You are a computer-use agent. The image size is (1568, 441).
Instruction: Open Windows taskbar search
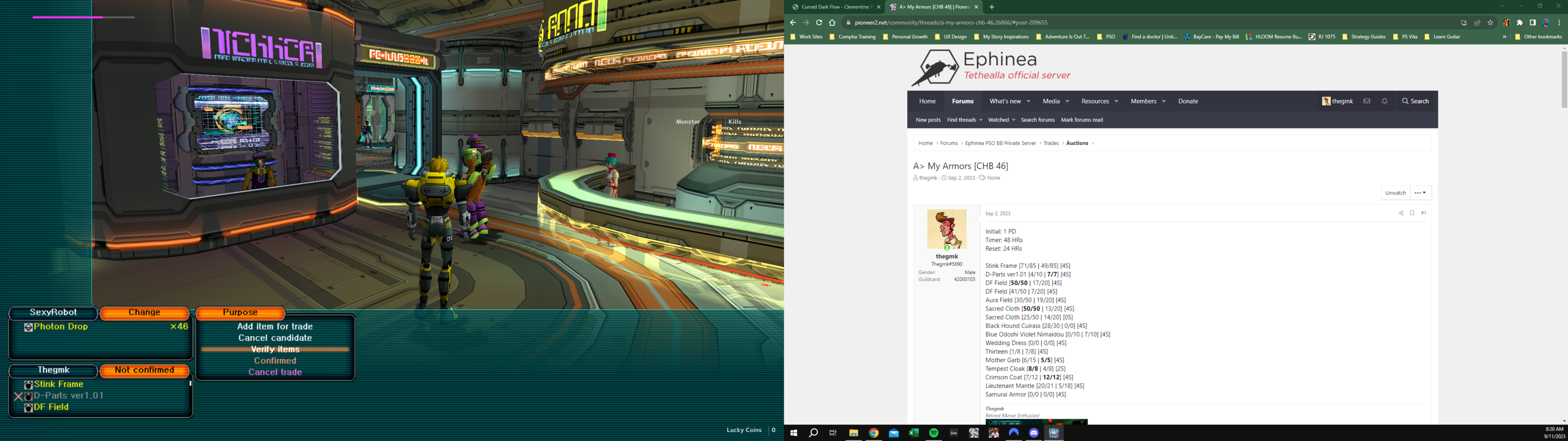point(813,433)
